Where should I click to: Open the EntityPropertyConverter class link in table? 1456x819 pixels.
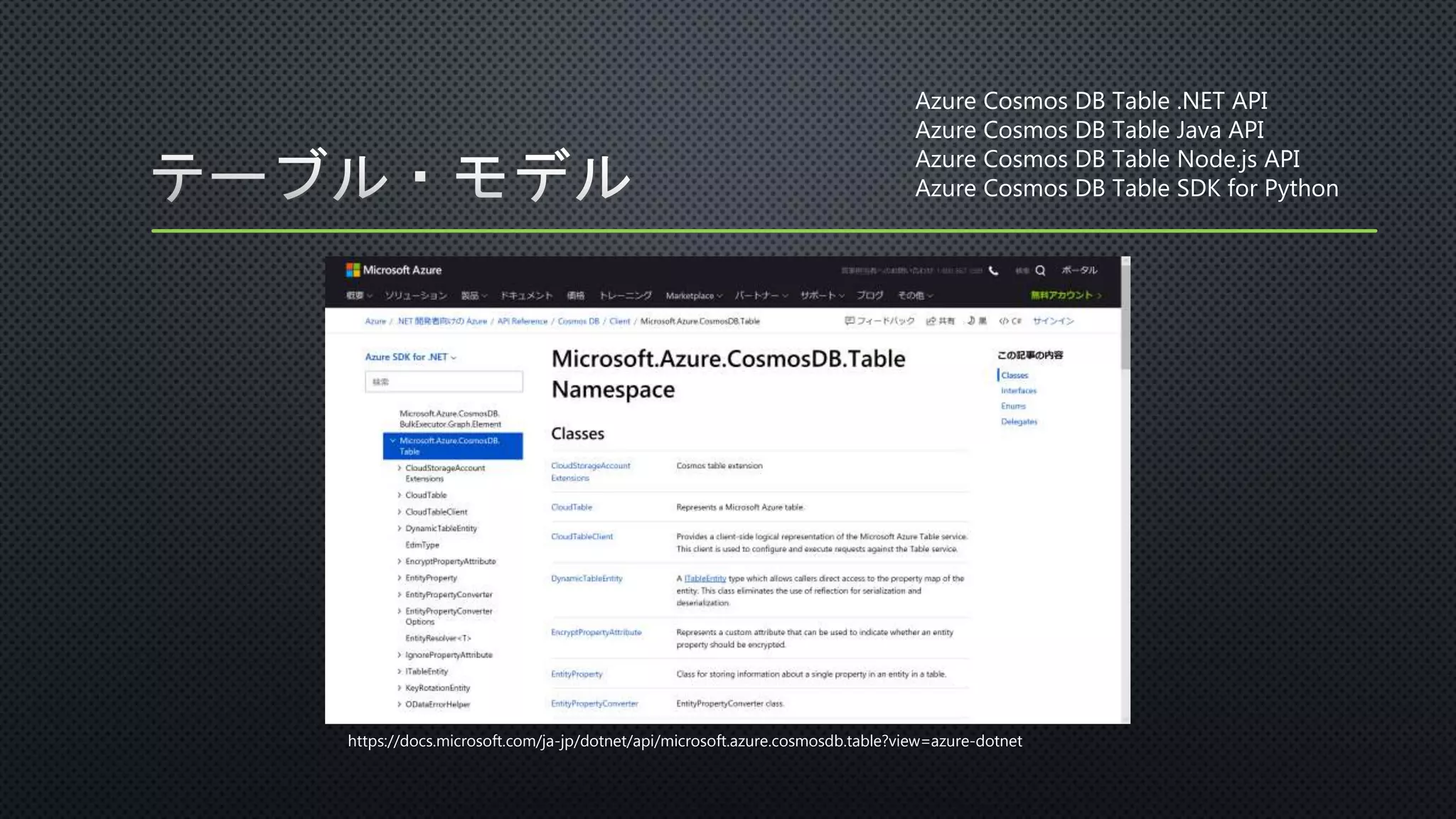(x=594, y=704)
